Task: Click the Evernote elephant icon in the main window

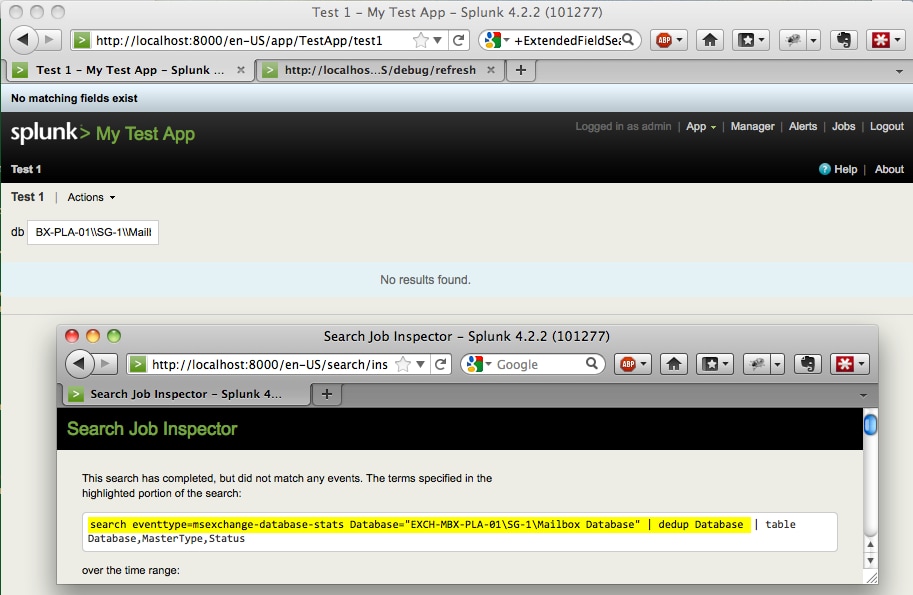Action: coord(844,40)
